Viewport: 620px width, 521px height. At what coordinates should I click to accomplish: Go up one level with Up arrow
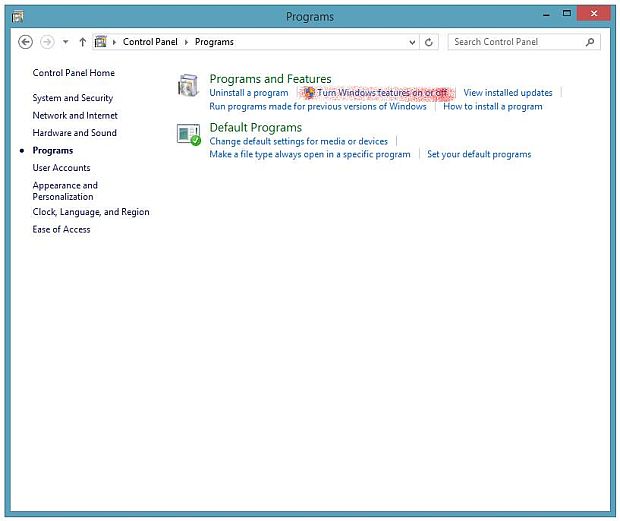(x=82, y=42)
